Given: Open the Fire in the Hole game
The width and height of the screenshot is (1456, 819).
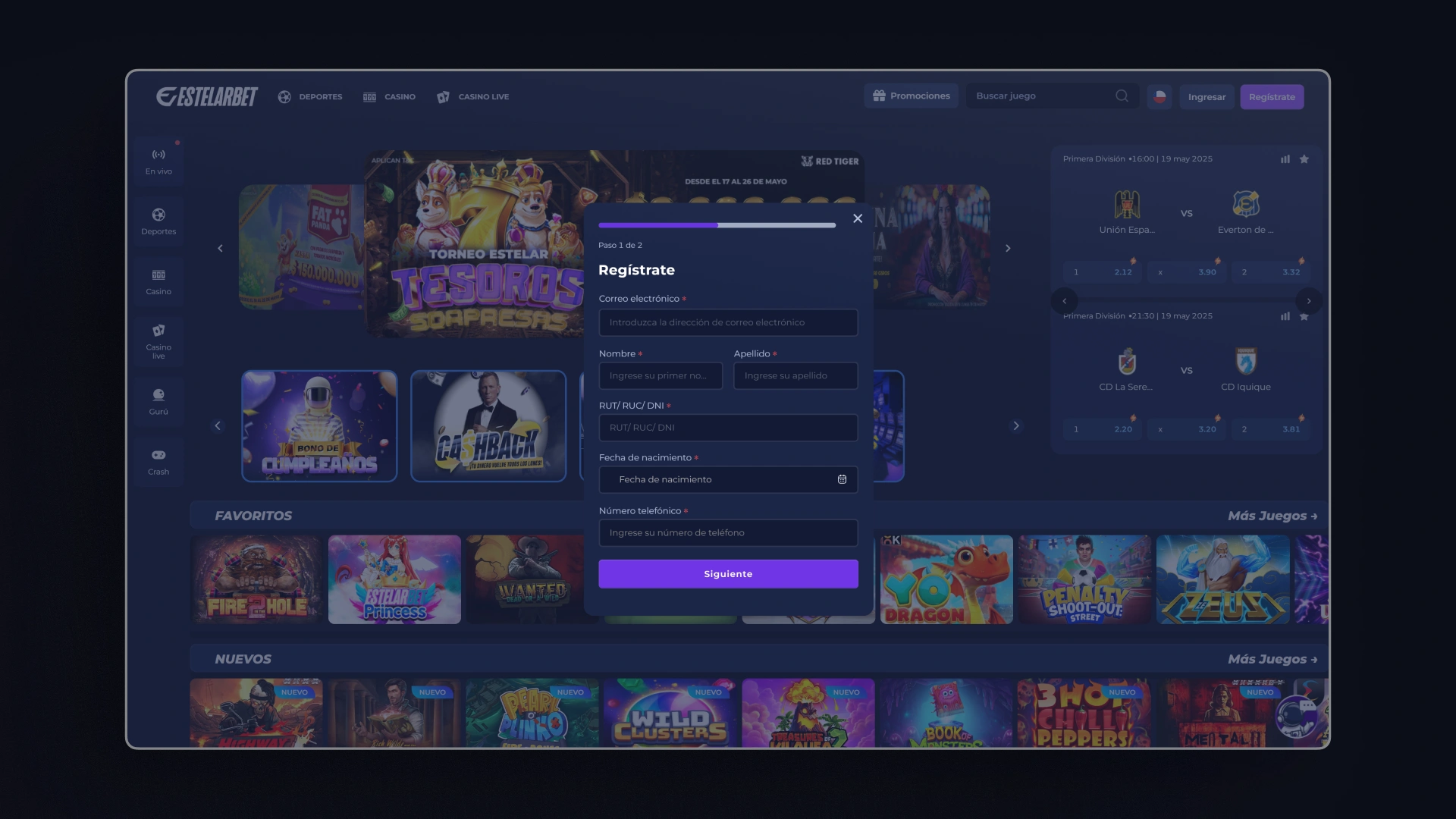Looking at the screenshot, I should point(256,579).
